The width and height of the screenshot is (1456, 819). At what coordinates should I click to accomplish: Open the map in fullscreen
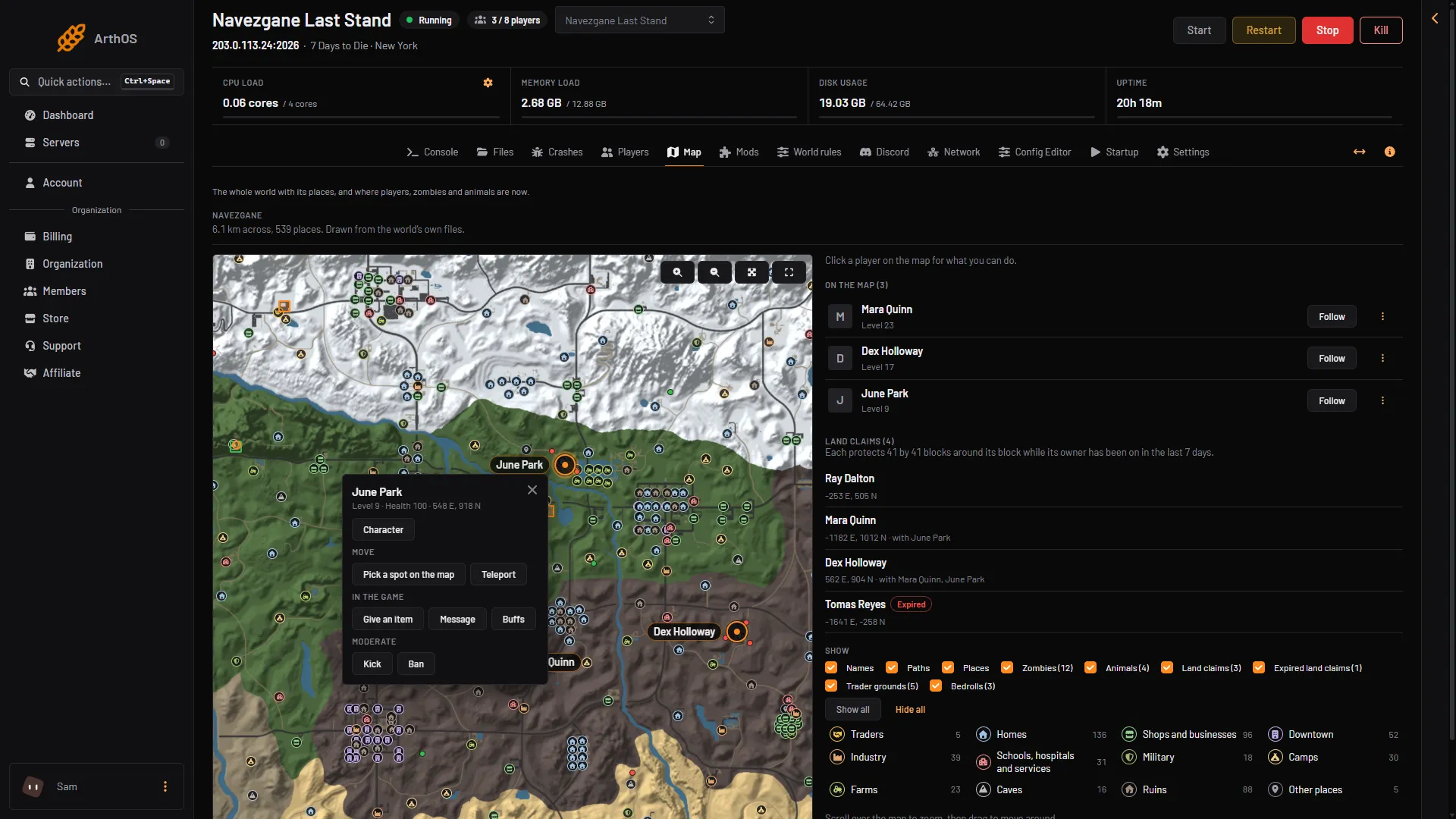[789, 272]
